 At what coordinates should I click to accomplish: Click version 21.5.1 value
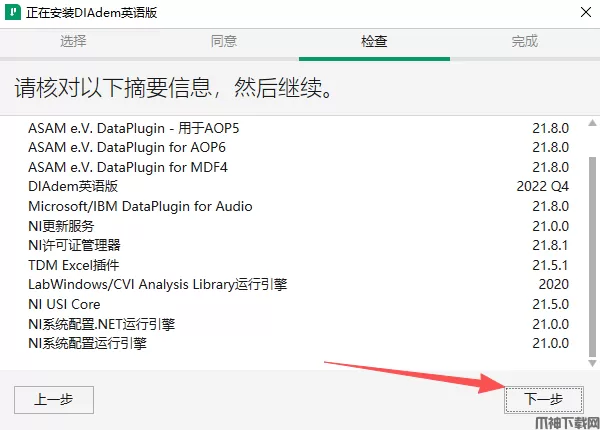[x=551, y=265]
